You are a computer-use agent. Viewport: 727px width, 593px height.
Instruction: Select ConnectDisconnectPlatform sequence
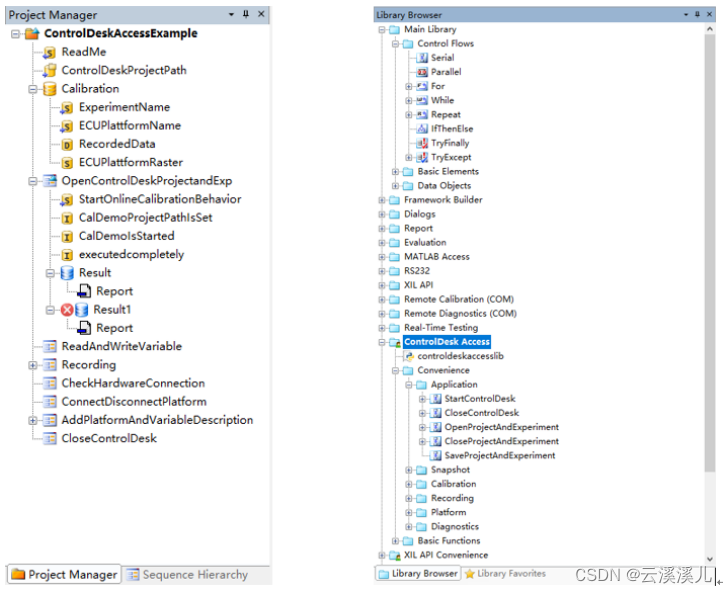(134, 402)
